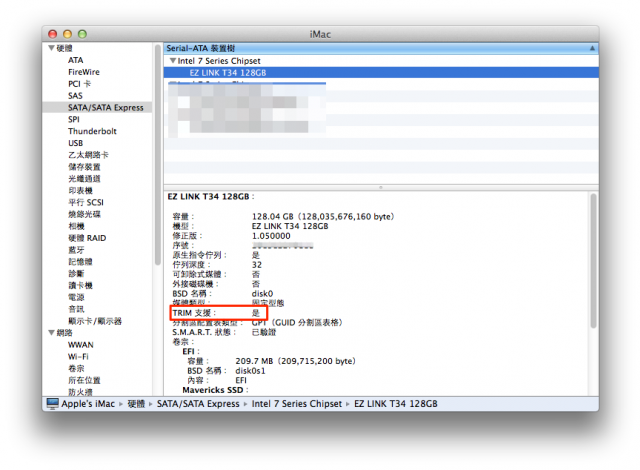Viewport: 640px width, 470px height.
Task: Select 記憶體 in the sidebar
Action: click(x=80, y=262)
